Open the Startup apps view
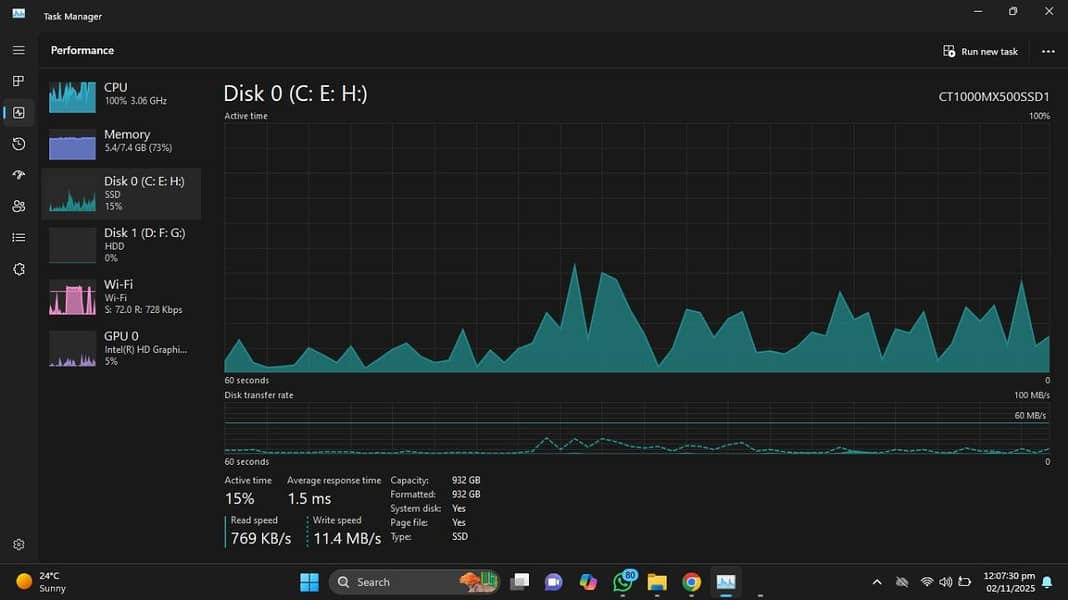The height and width of the screenshot is (600, 1068). (x=18, y=174)
